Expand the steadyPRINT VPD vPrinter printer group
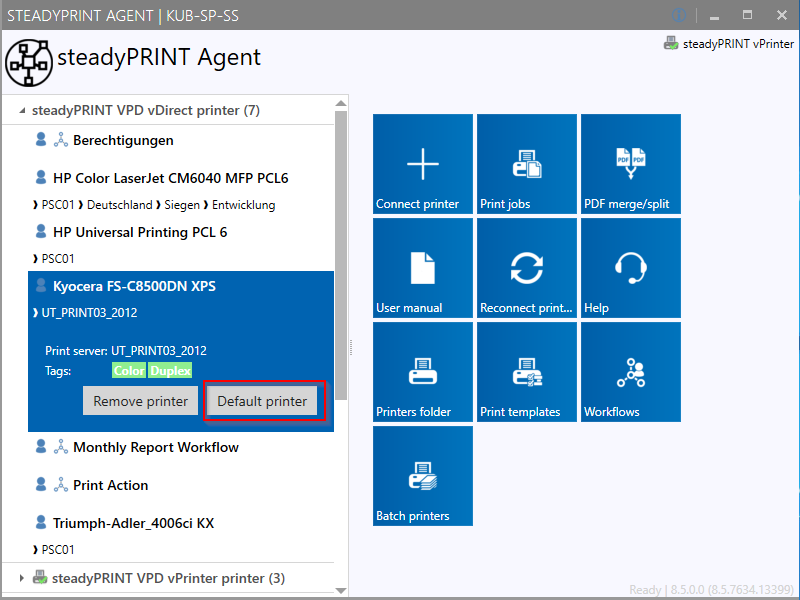Image resolution: width=800 pixels, height=600 pixels. pyautogui.click(x=21, y=578)
